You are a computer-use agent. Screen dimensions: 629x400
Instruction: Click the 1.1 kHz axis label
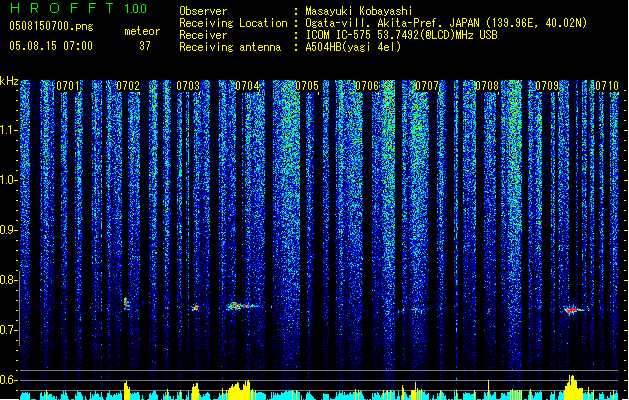click(x=9, y=130)
